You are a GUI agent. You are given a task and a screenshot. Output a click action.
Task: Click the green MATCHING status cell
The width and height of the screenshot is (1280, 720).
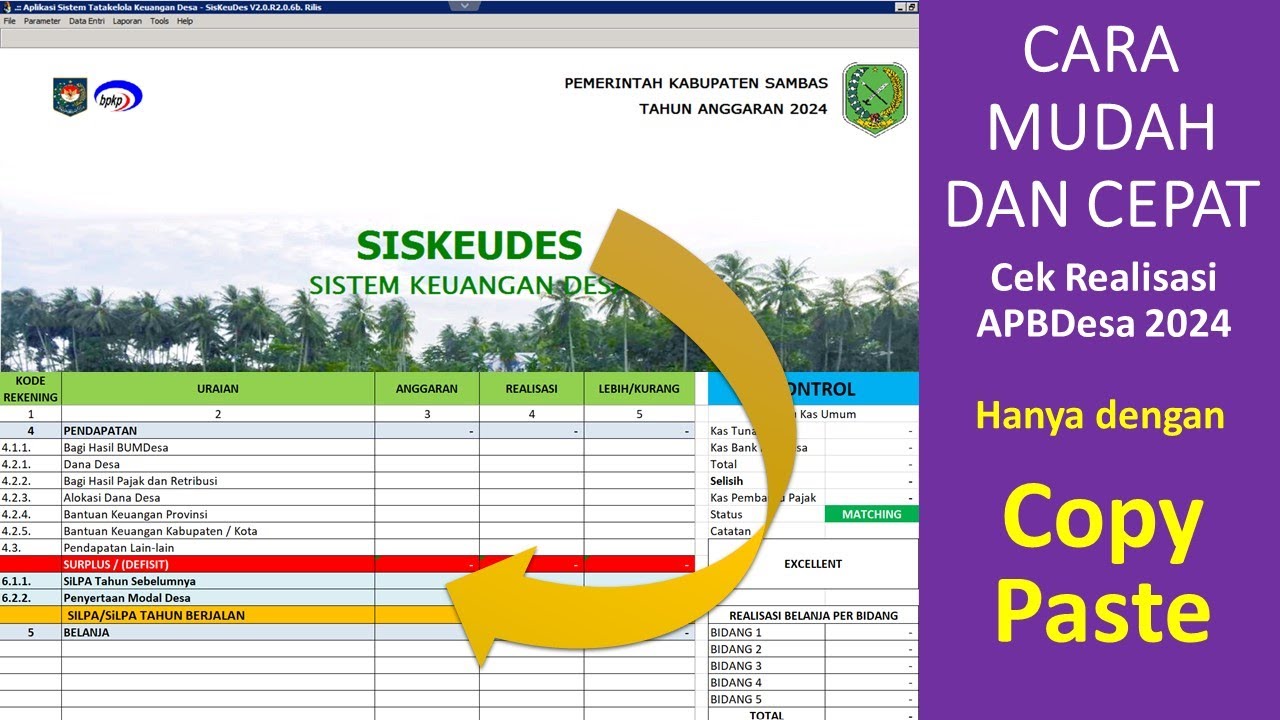tap(871, 514)
